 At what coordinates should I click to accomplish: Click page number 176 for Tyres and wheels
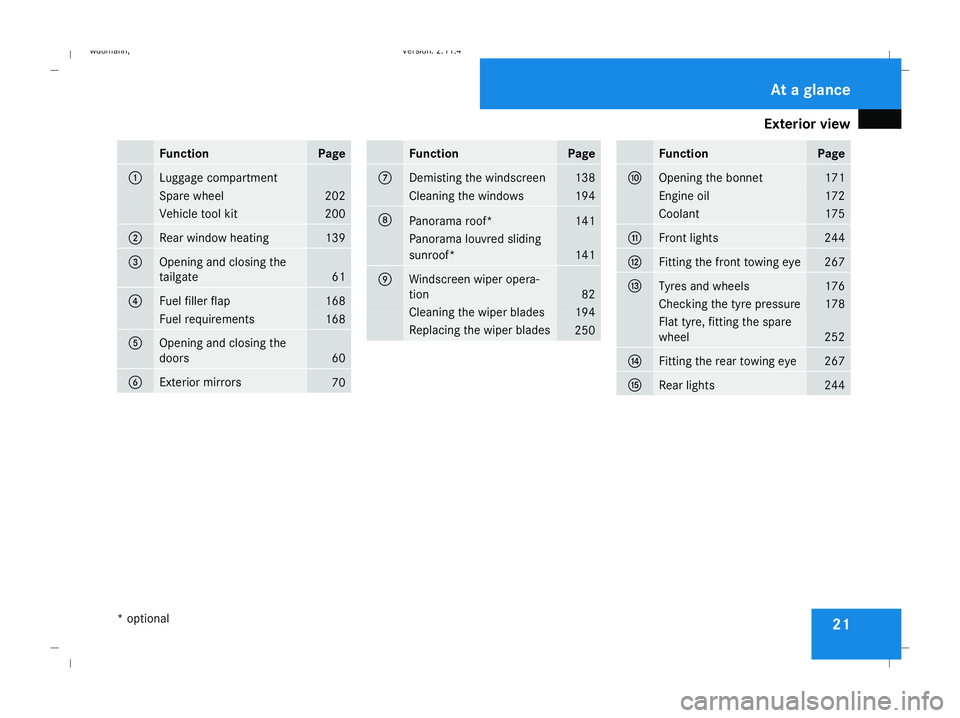(835, 286)
